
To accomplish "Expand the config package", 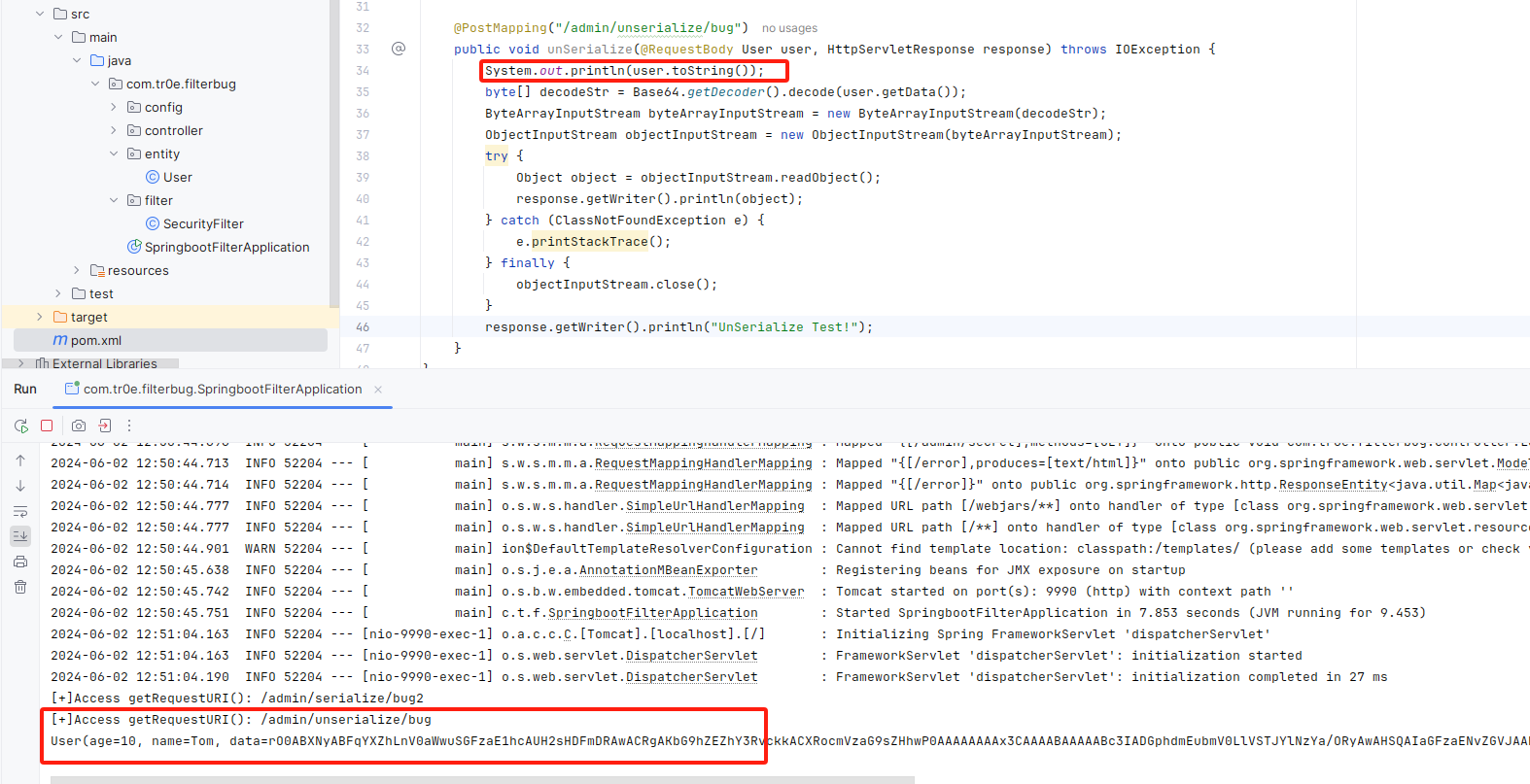I will coord(114,107).
